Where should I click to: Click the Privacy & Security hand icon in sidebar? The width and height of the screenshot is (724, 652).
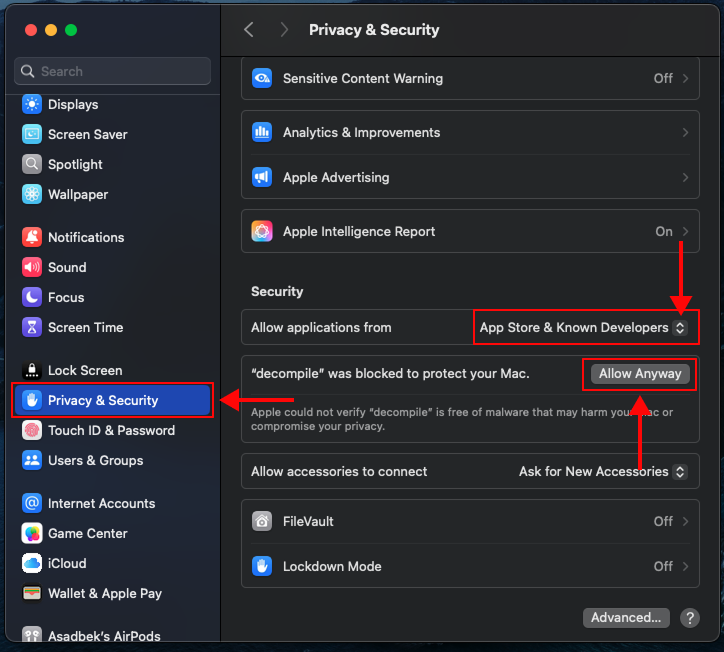point(32,400)
